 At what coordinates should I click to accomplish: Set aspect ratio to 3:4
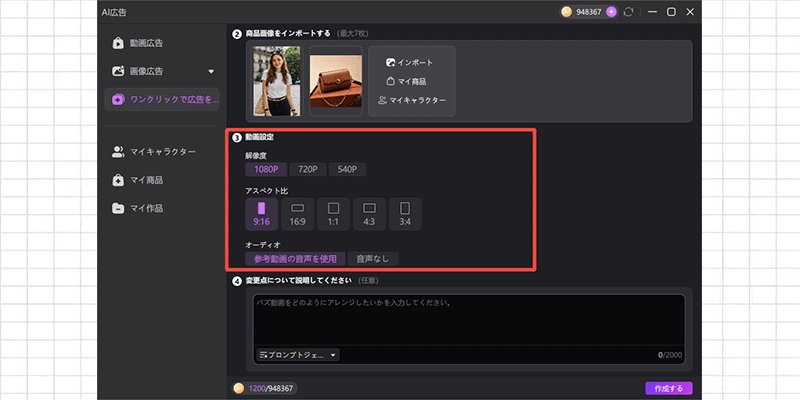[x=405, y=214]
